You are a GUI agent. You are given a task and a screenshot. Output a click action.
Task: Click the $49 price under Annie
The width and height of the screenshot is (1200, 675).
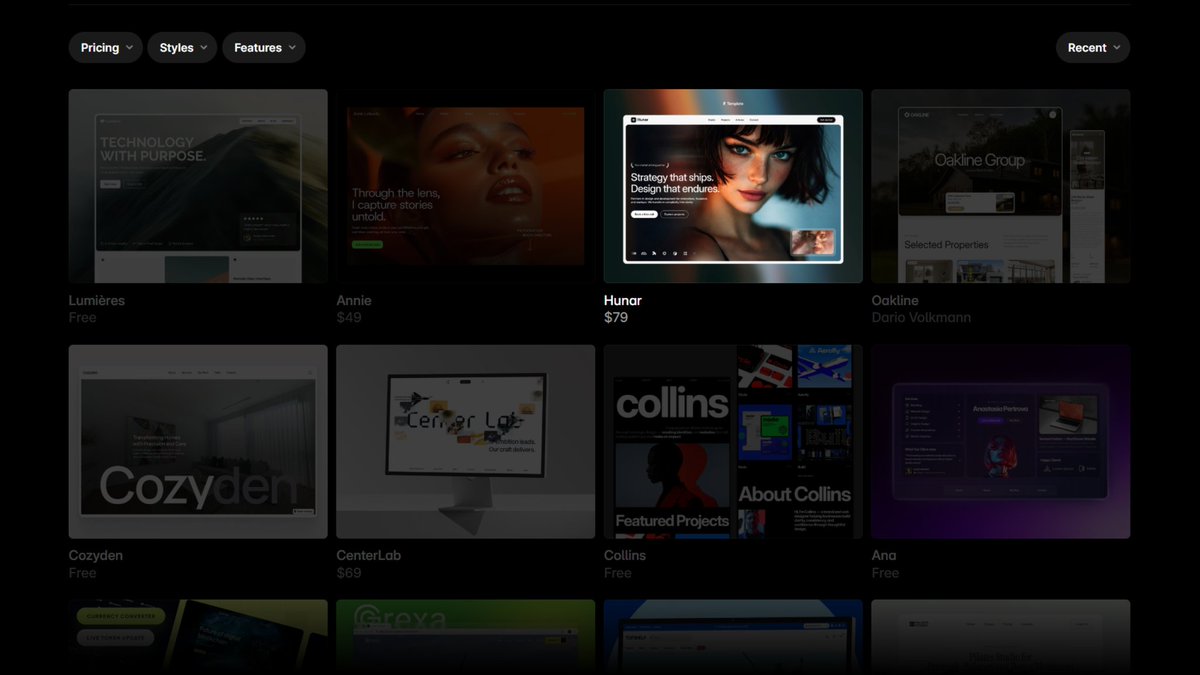[349, 318]
